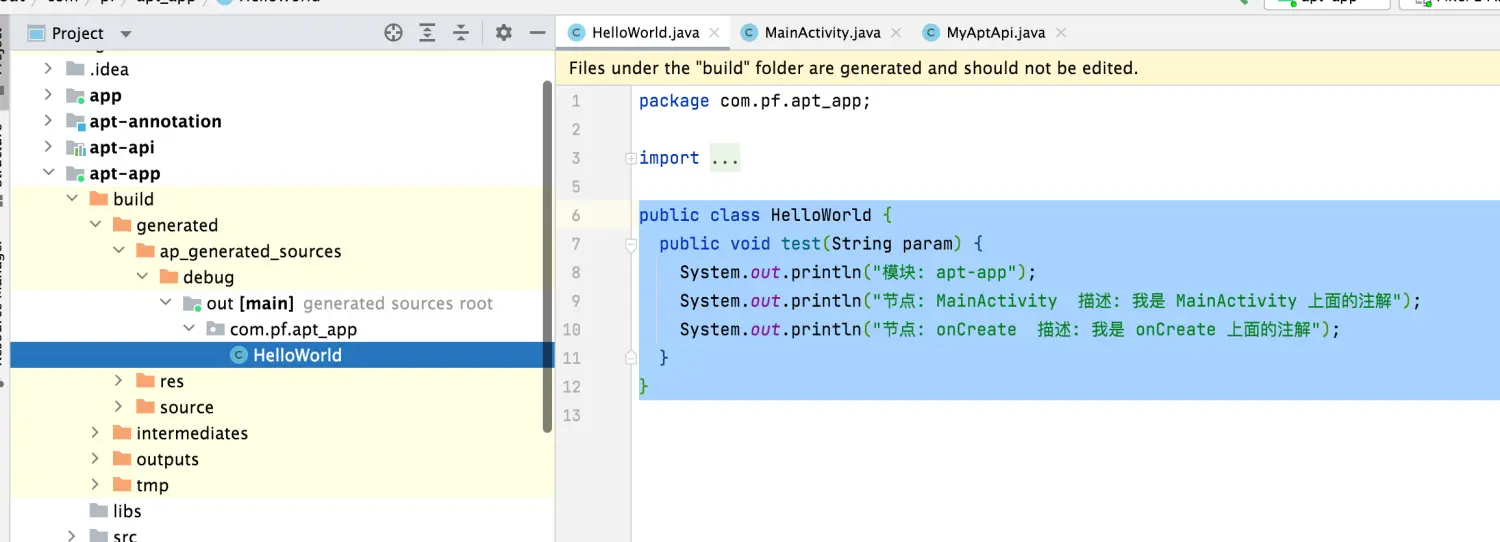This screenshot has width=1500, height=542.
Task: Expand the intermediates folder
Action: 95,433
